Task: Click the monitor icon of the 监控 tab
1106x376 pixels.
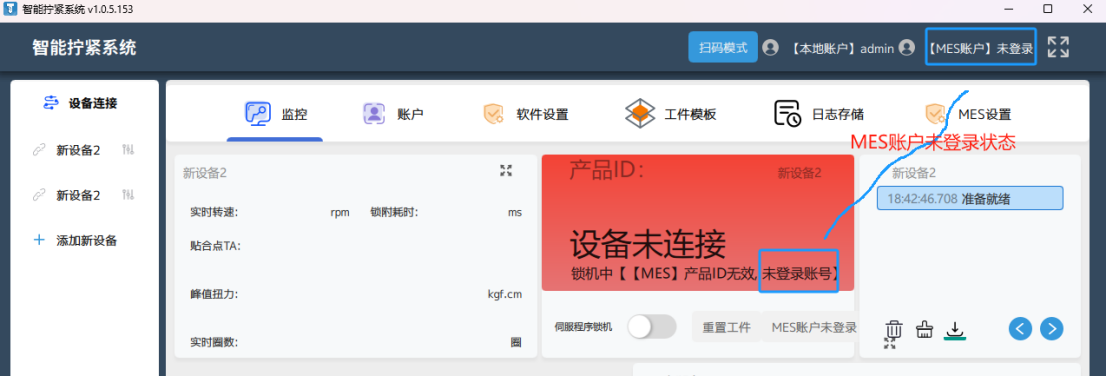Action: (x=257, y=113)
